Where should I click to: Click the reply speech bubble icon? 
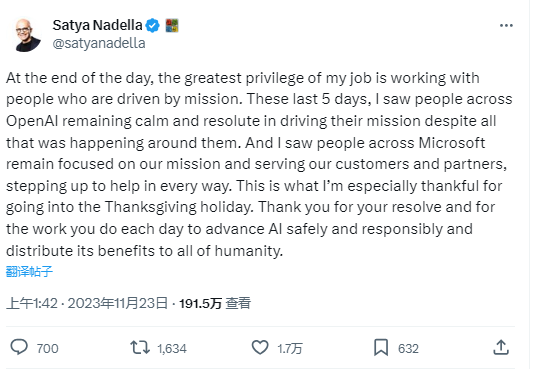pyautogui.click(x=19, y=347)
